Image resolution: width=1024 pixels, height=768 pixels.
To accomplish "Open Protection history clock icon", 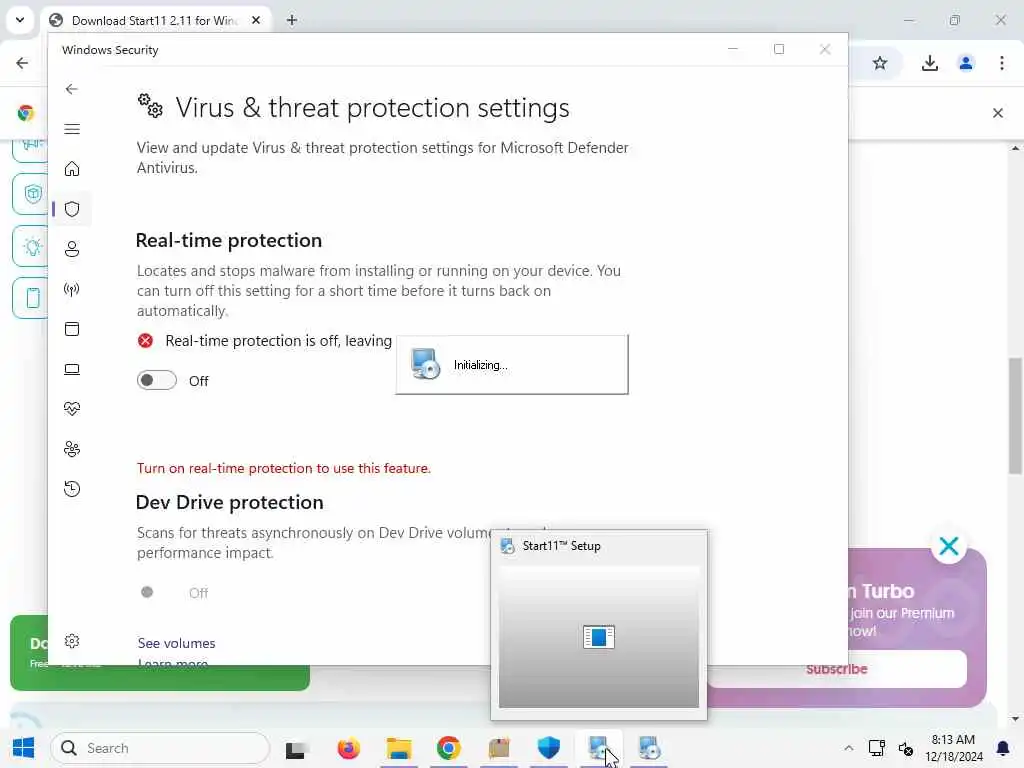I will [72, 489].
